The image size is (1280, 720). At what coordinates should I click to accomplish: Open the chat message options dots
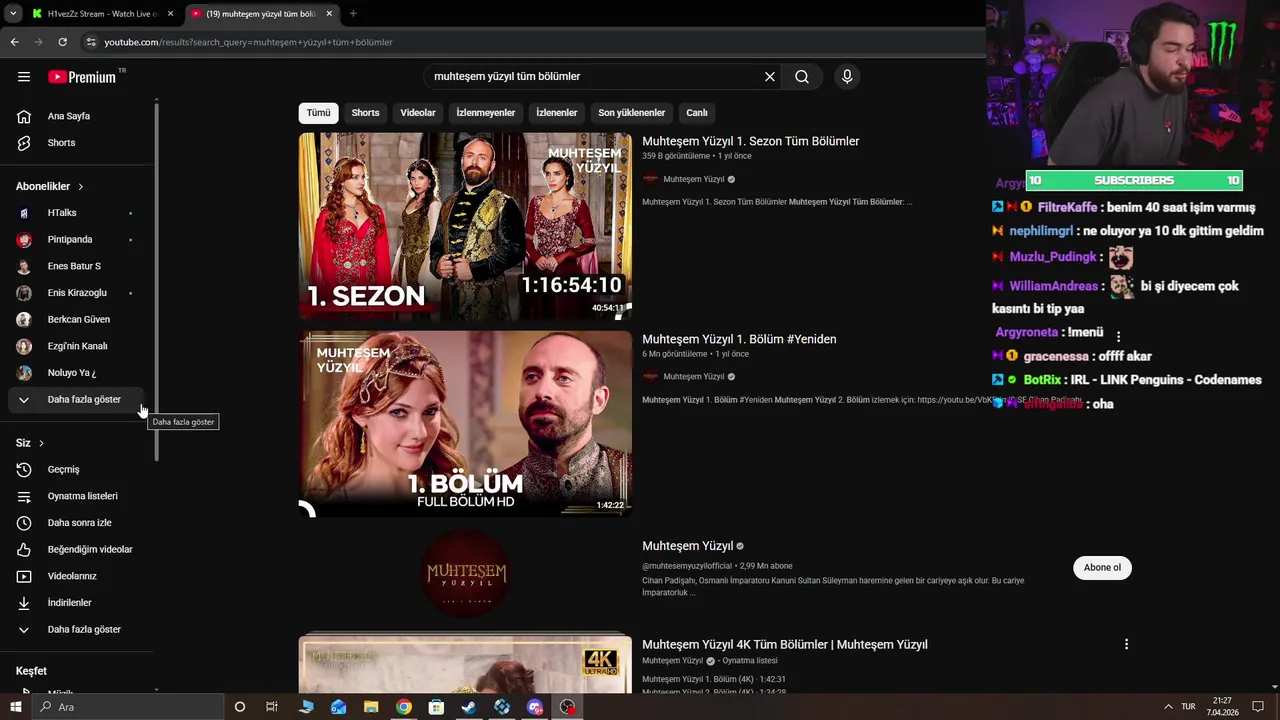coord(1119,337)
